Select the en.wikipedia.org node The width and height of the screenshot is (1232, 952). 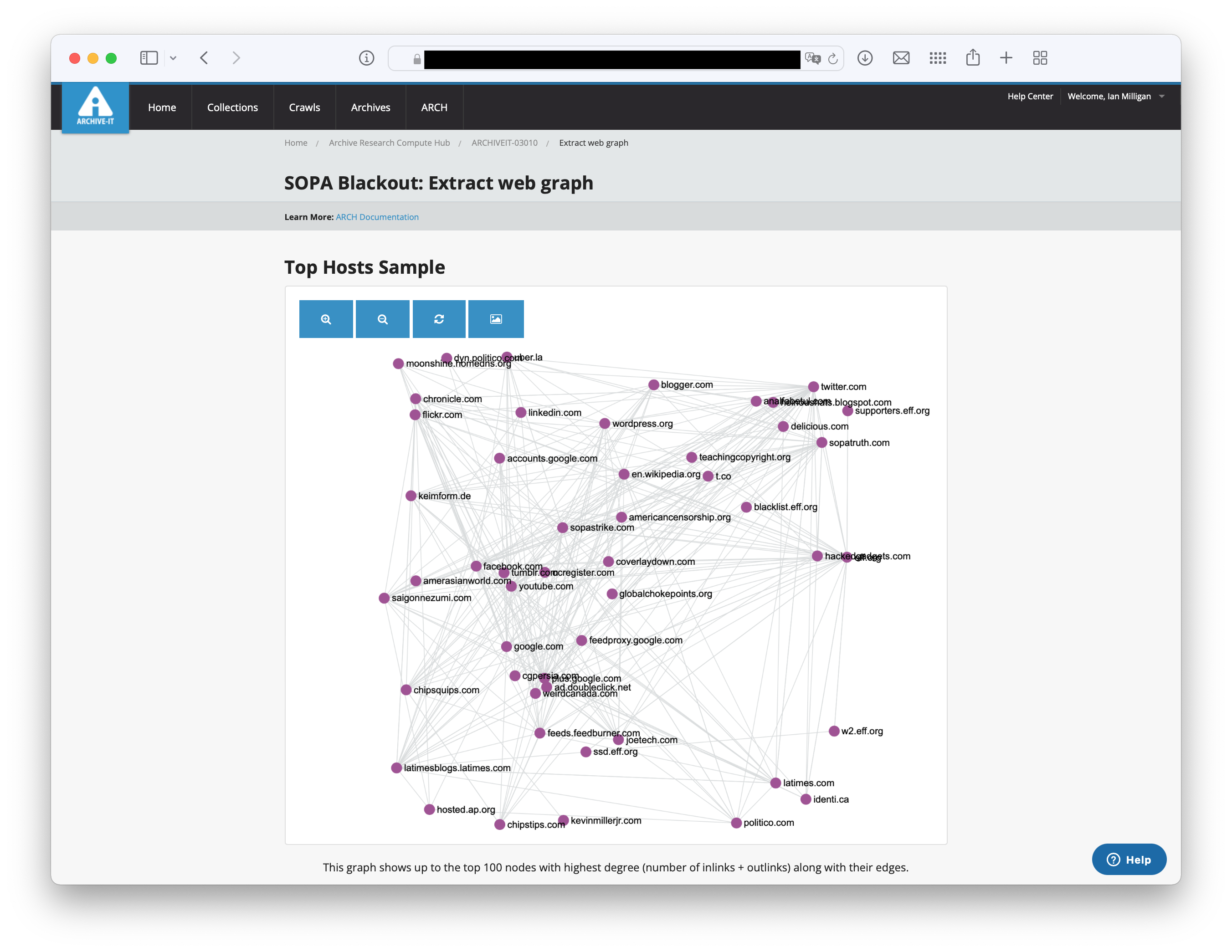coord(623,474)
